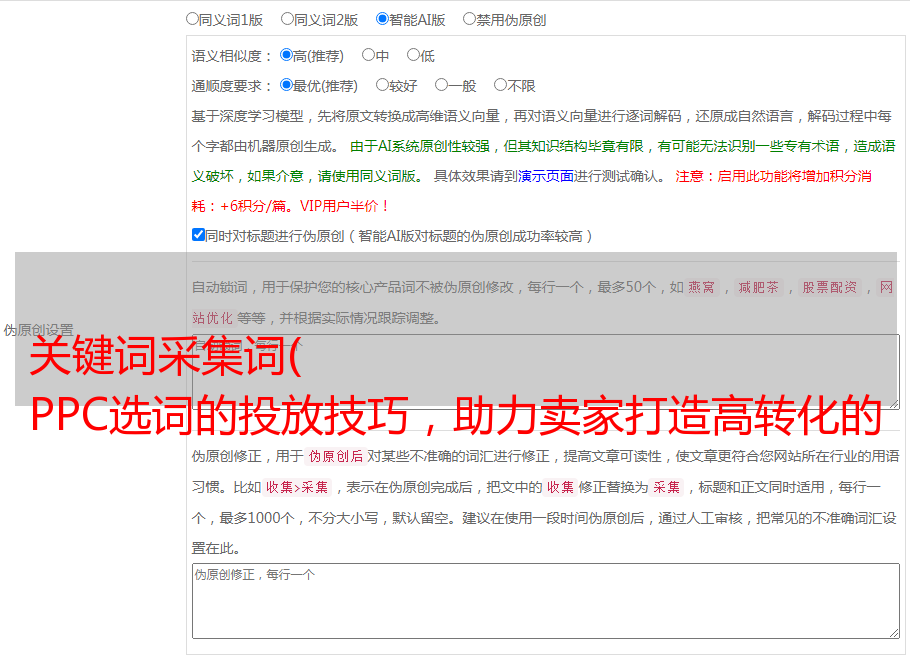Click the 收集>采集 example tag
911x658 pixels.
297,487
